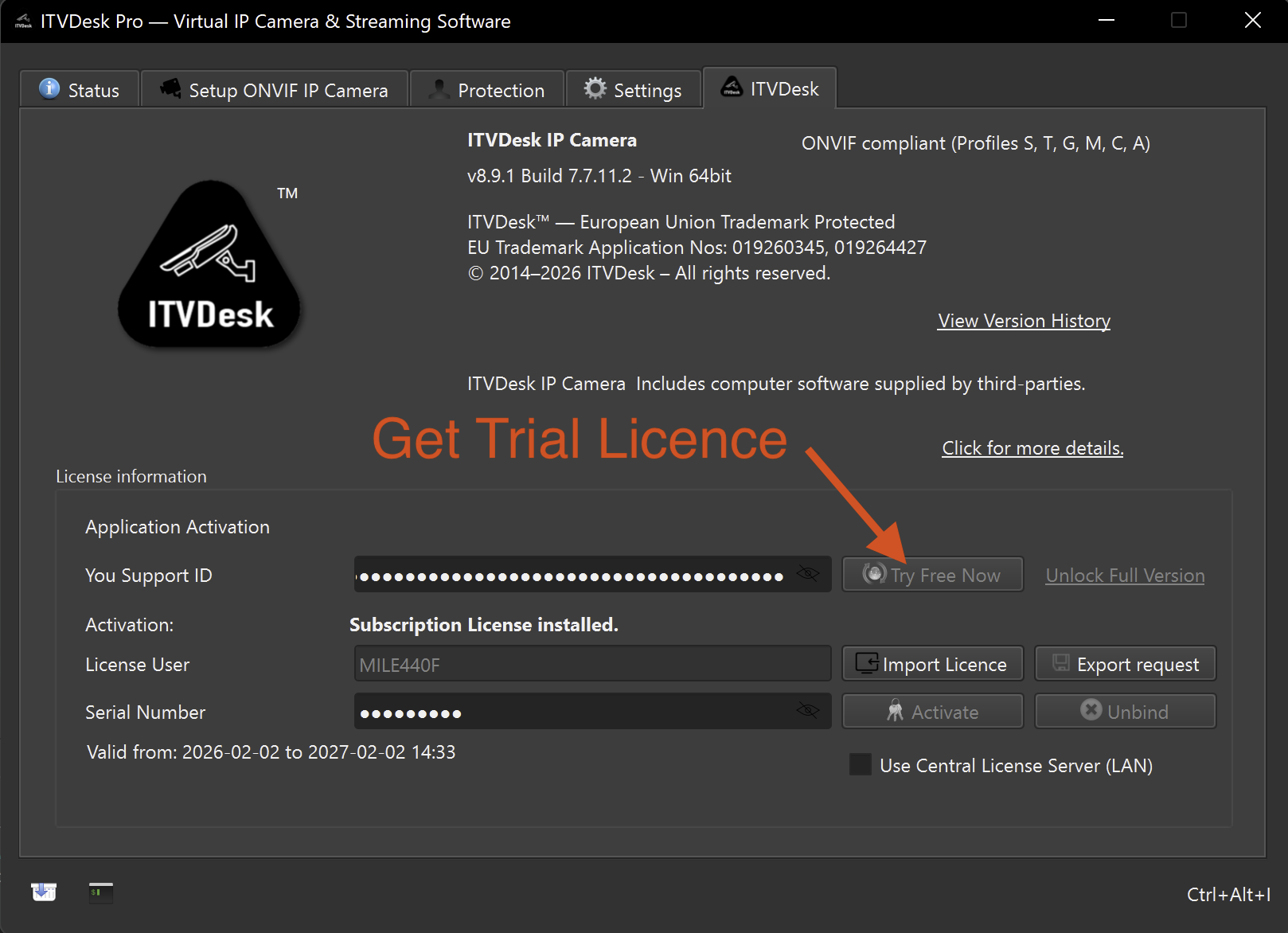Viewport: 1288px width, 933px height.
Task: Click the gear icon on the Settings tab
Action: 595,88
